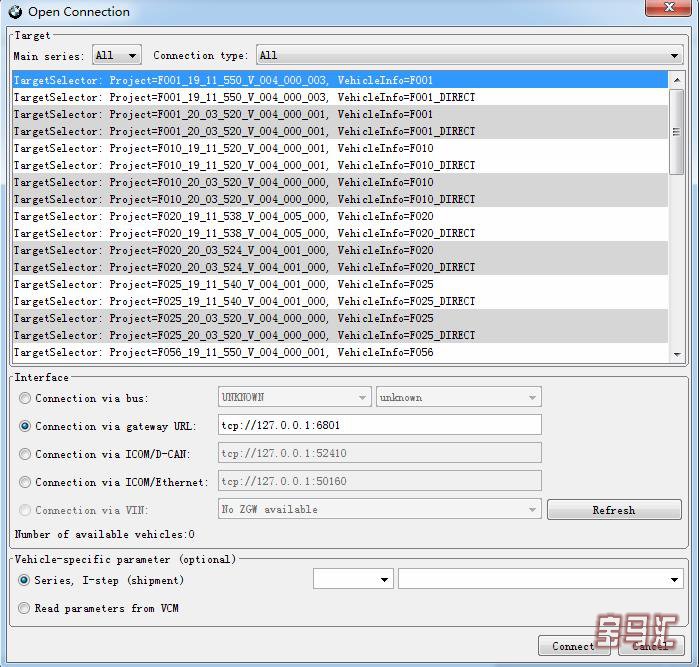Click the target list scroll down arrow
The width and height of the screenshot is (699, 667).
click(x=677, y=354)
